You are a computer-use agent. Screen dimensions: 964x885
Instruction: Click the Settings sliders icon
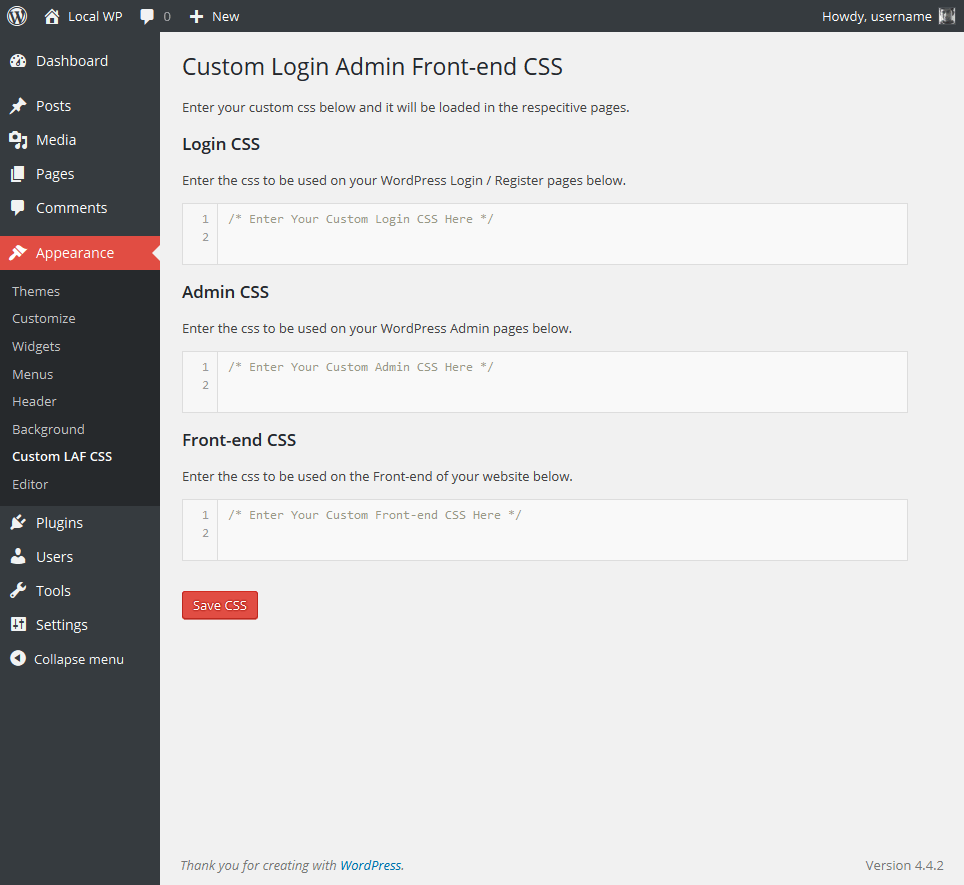18,624
